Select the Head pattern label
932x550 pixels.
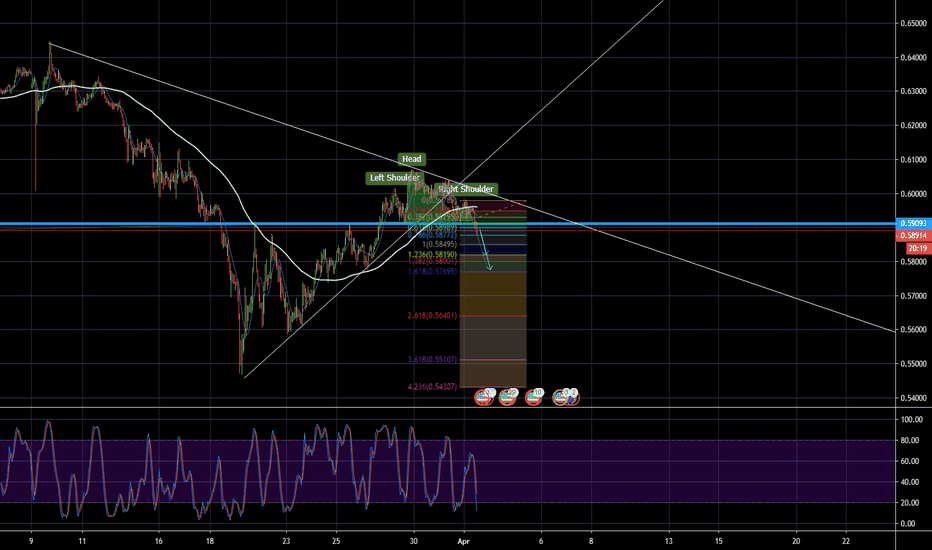411,159
